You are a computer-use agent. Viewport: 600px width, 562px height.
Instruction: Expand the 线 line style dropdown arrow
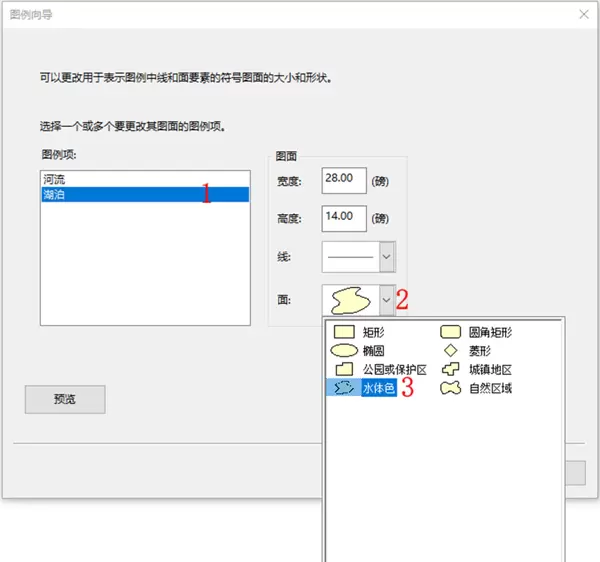[x=387, y=257]
